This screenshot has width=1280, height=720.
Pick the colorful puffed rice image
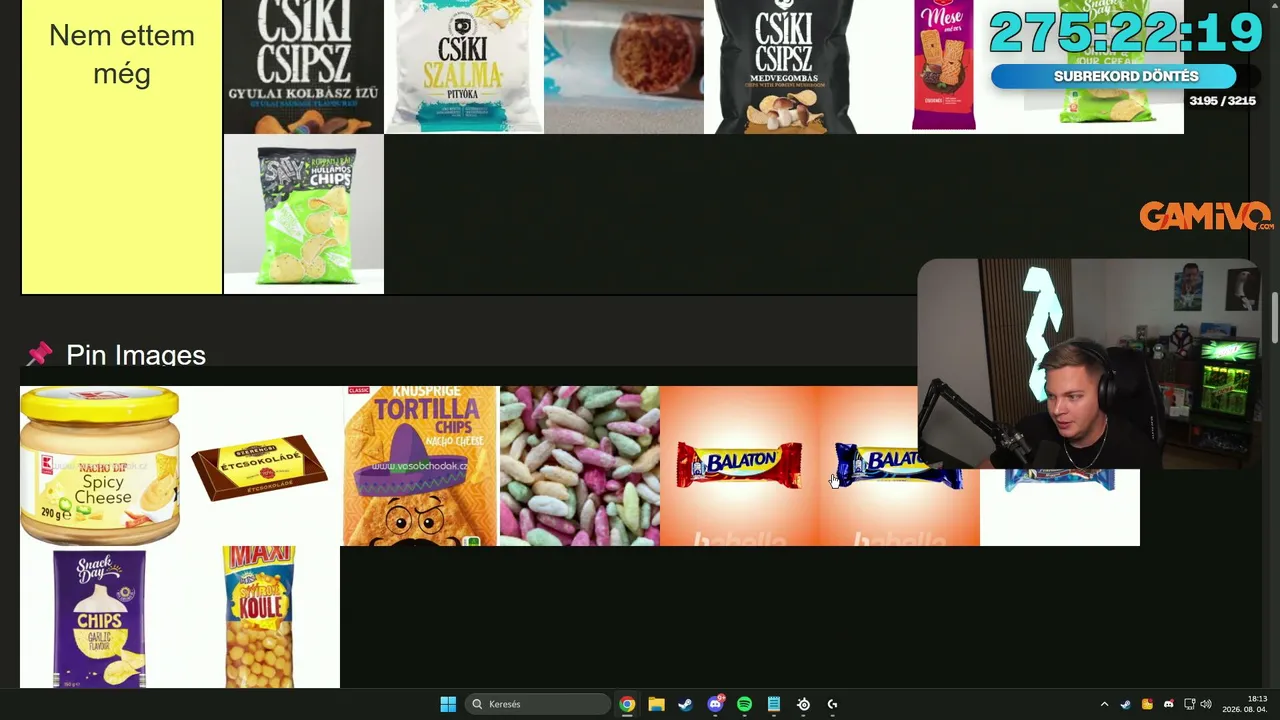580,466
